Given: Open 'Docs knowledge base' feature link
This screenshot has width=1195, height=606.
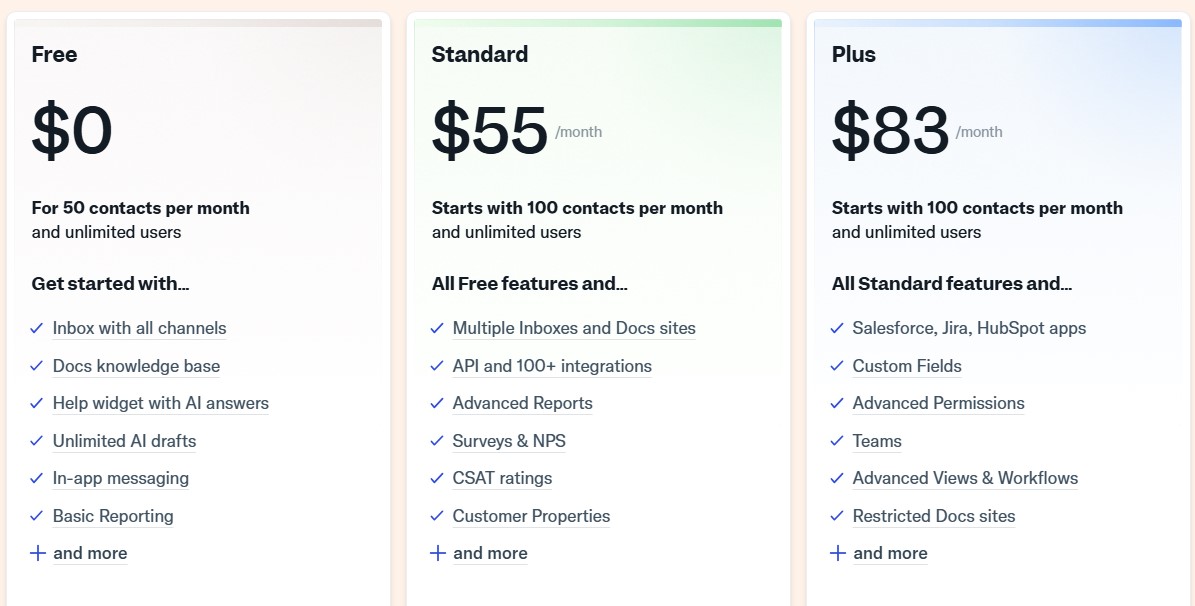Looking at the screenshot, I should coord(136,366).
